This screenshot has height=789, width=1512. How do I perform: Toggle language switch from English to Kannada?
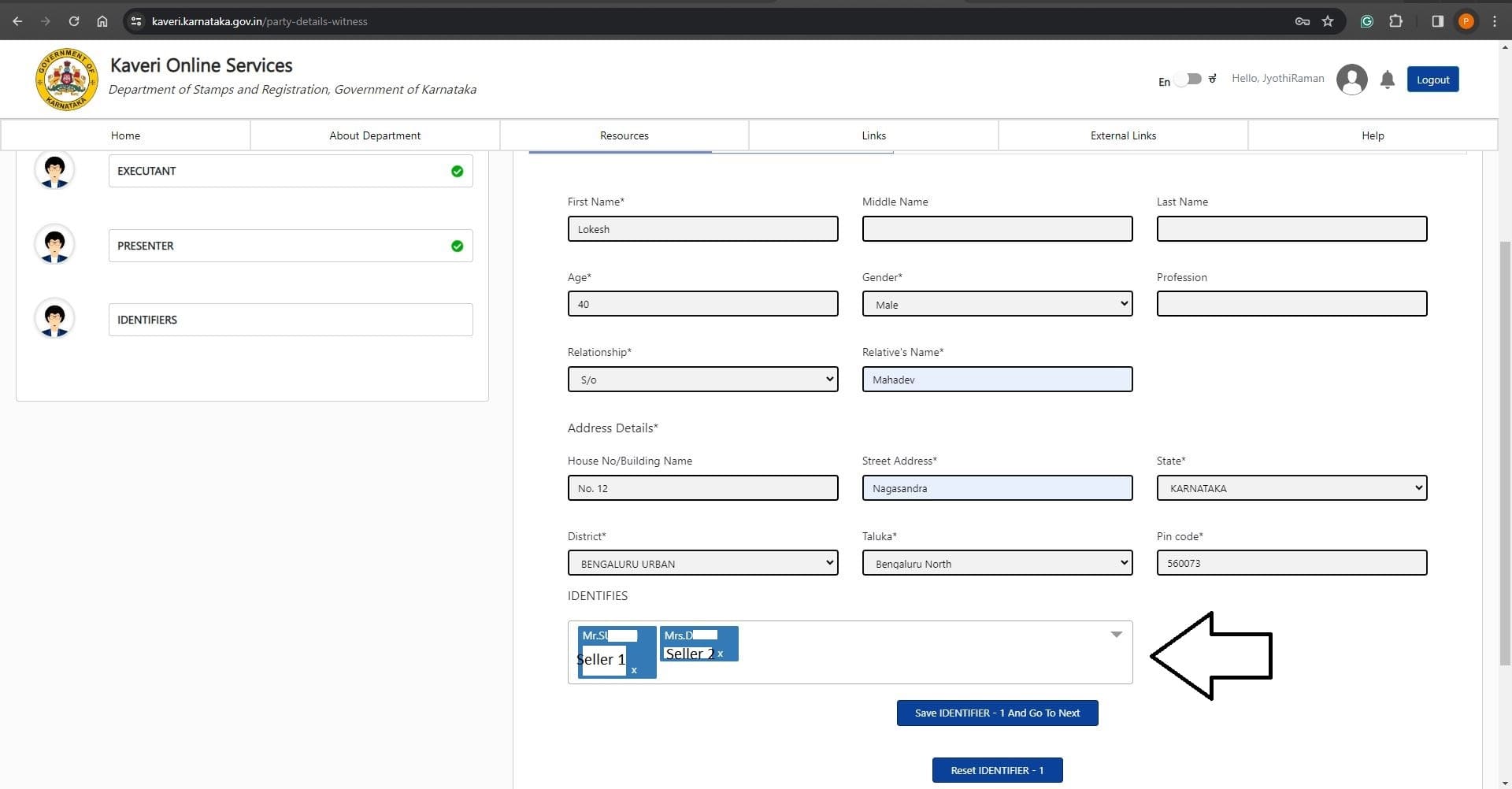1188,80
